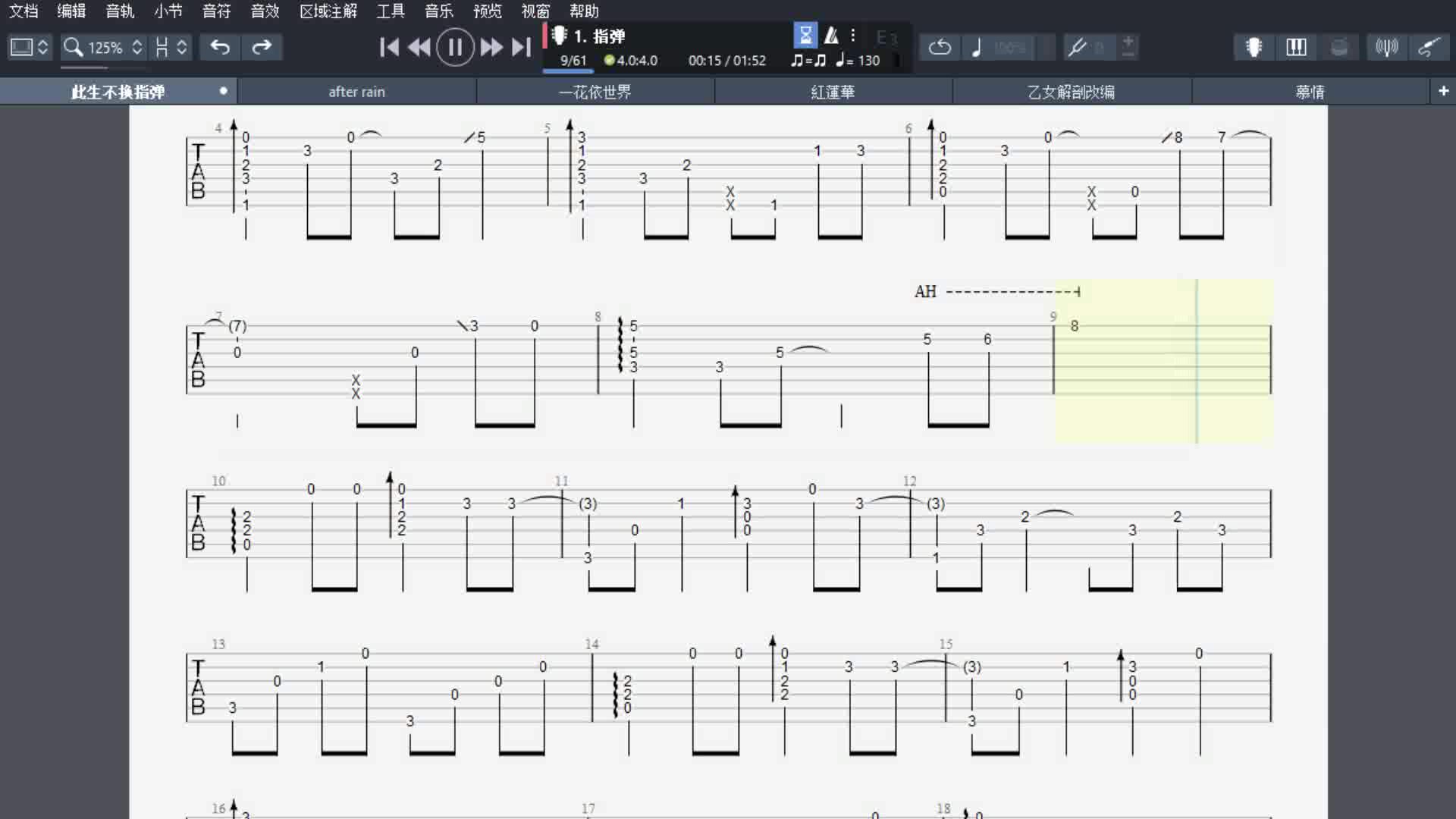This screenshot has width=1456, height=819.
Task: Fast forward to the next bar
Action: (x=491, y=47)
